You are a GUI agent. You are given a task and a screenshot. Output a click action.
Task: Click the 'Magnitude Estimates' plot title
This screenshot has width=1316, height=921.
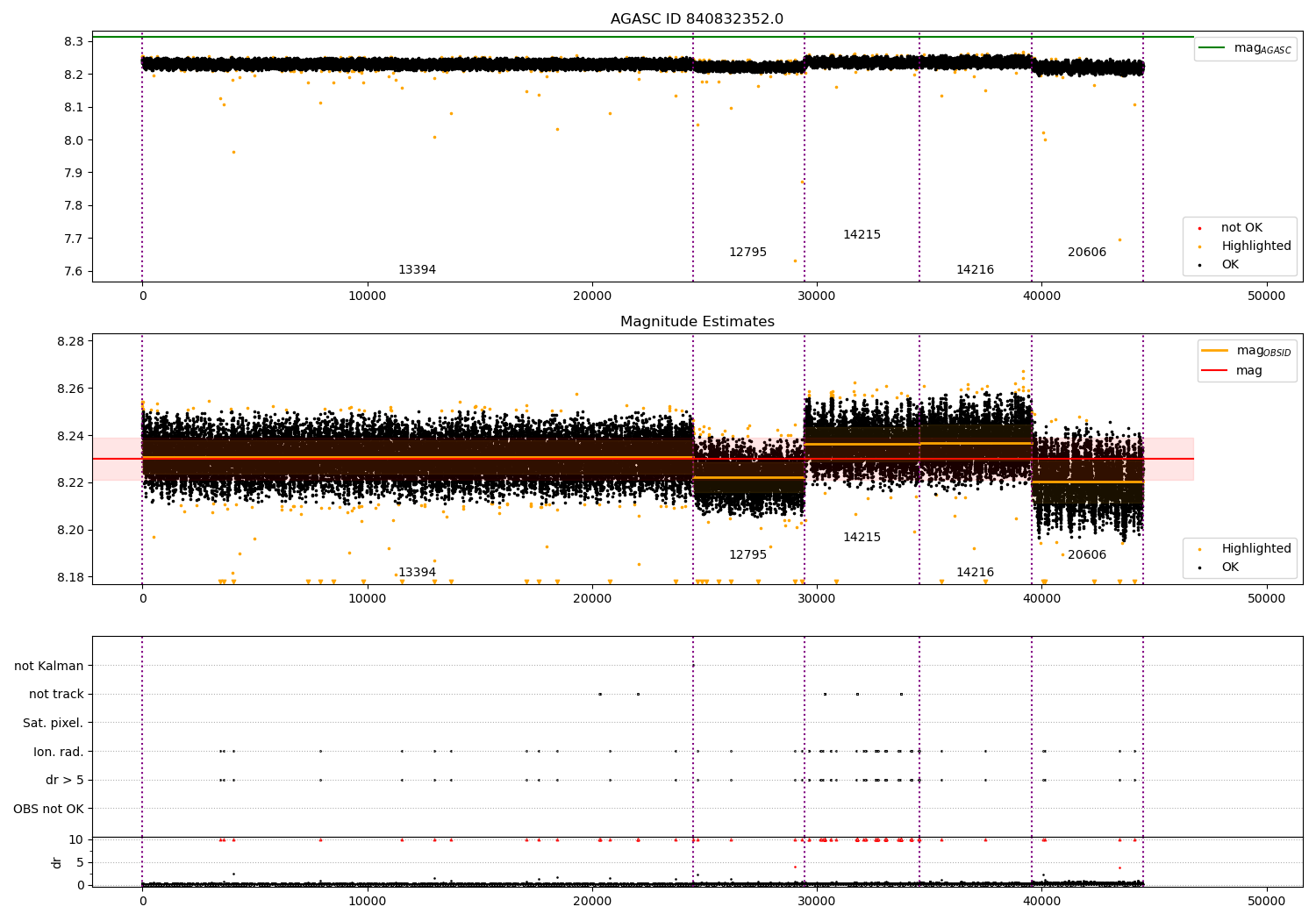(697, 322)
